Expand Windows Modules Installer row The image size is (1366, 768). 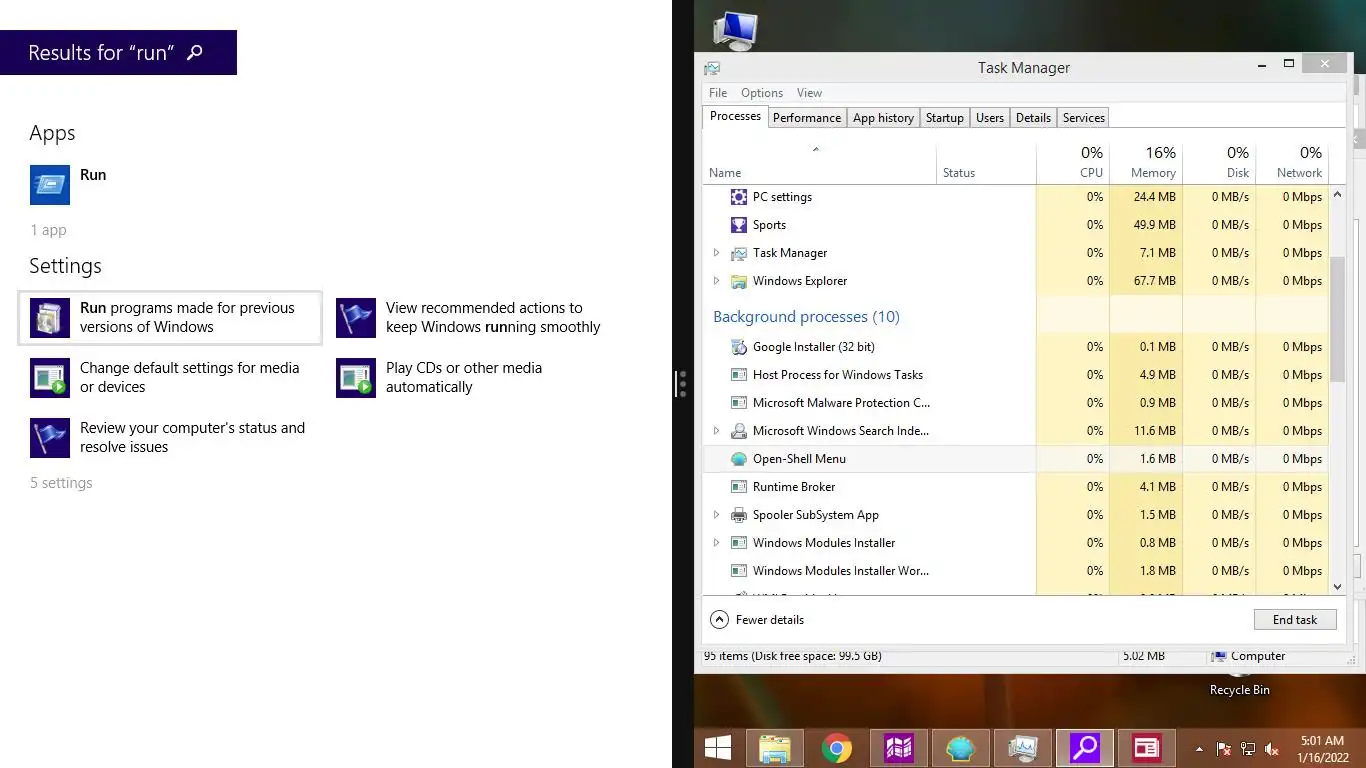[x=716, y=543]
